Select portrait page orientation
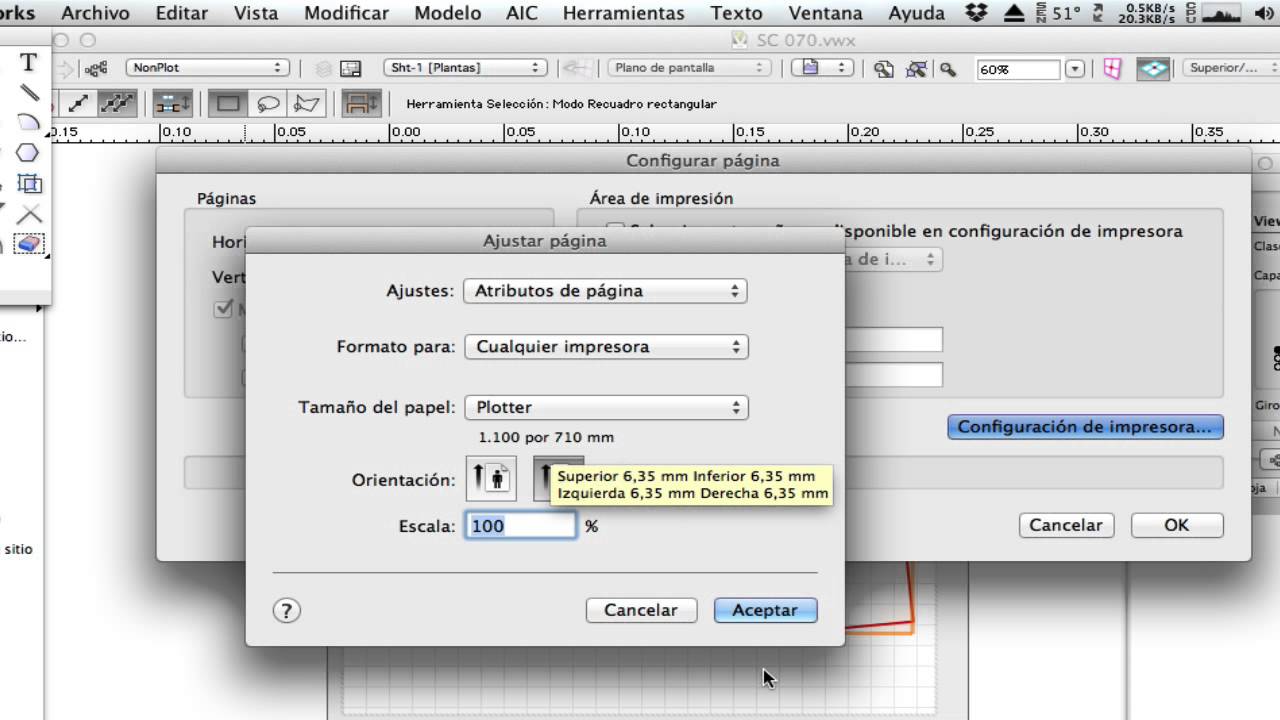This screenshot has width=1280, height=720. [491, 479]
